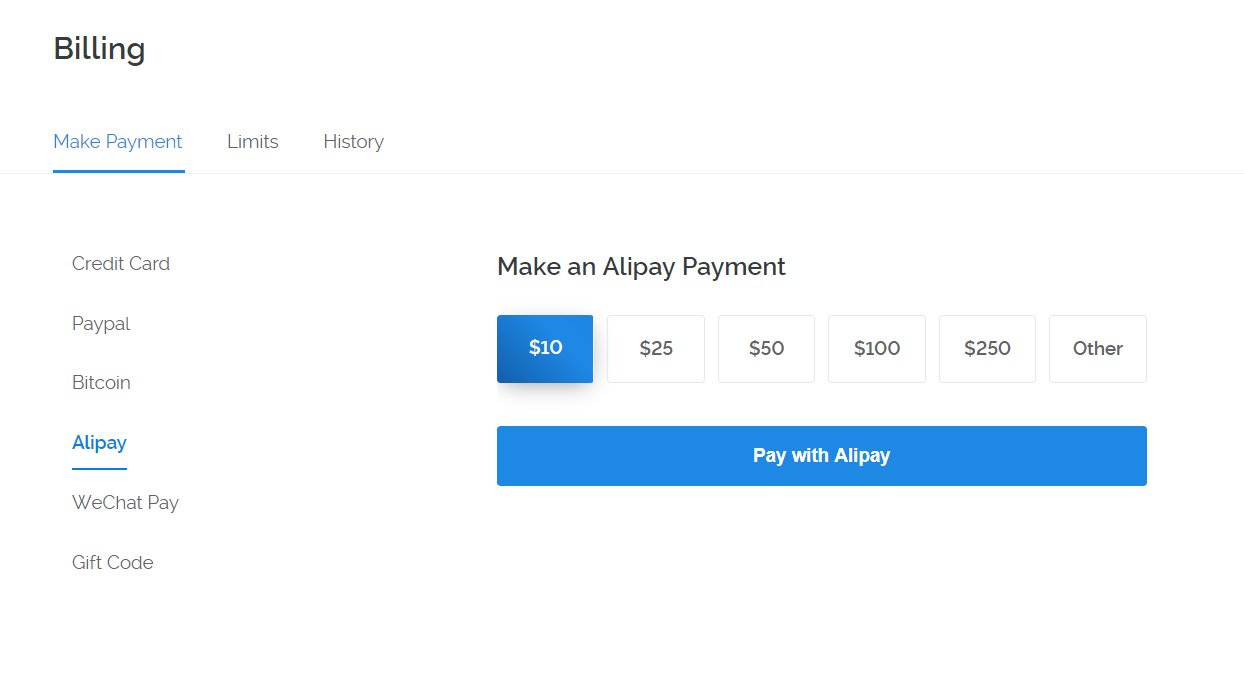Switch to WeChat Pay method

click(x=125, y=503)
